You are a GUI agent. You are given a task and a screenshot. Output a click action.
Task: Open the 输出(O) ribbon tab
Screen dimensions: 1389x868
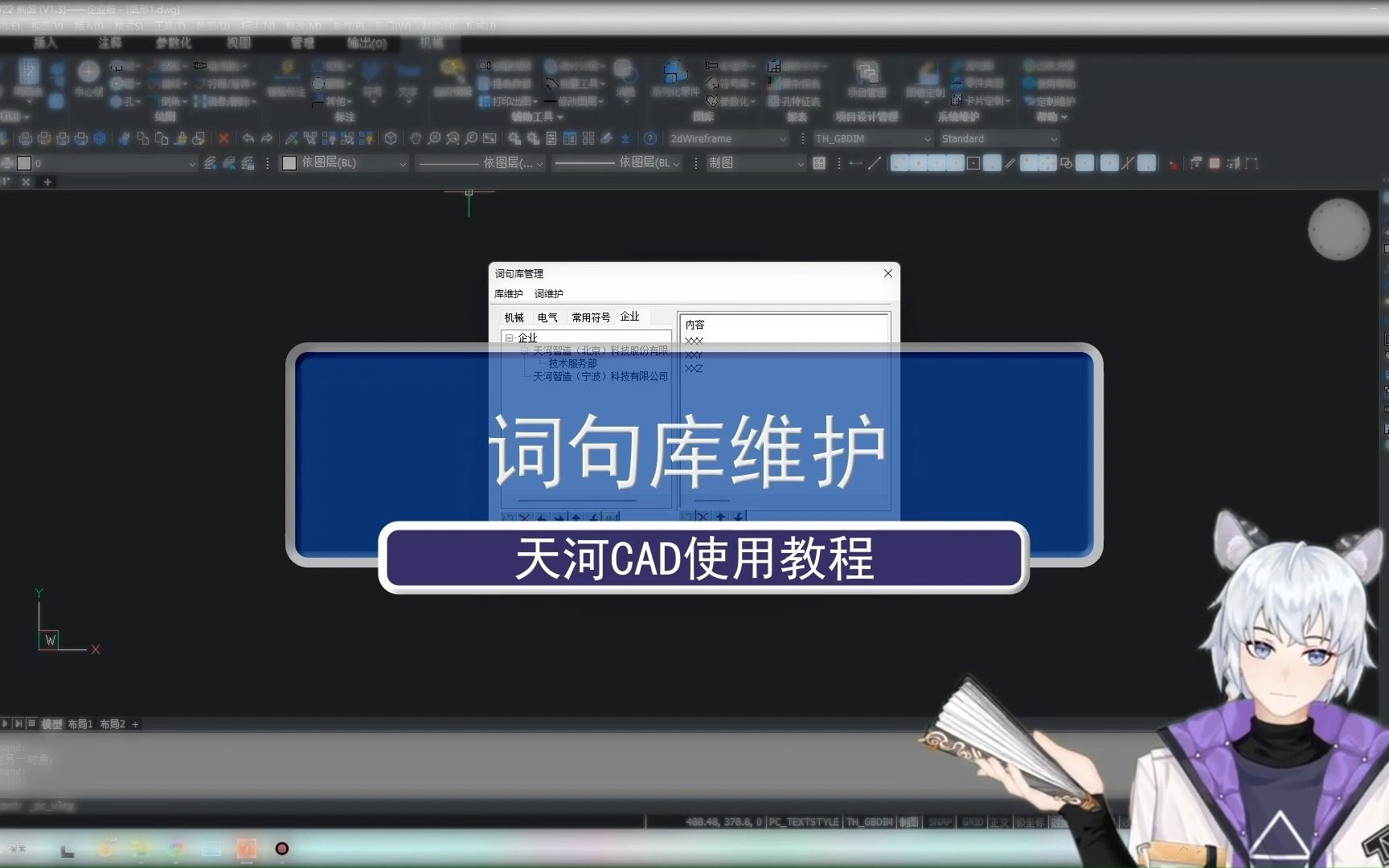367,43
